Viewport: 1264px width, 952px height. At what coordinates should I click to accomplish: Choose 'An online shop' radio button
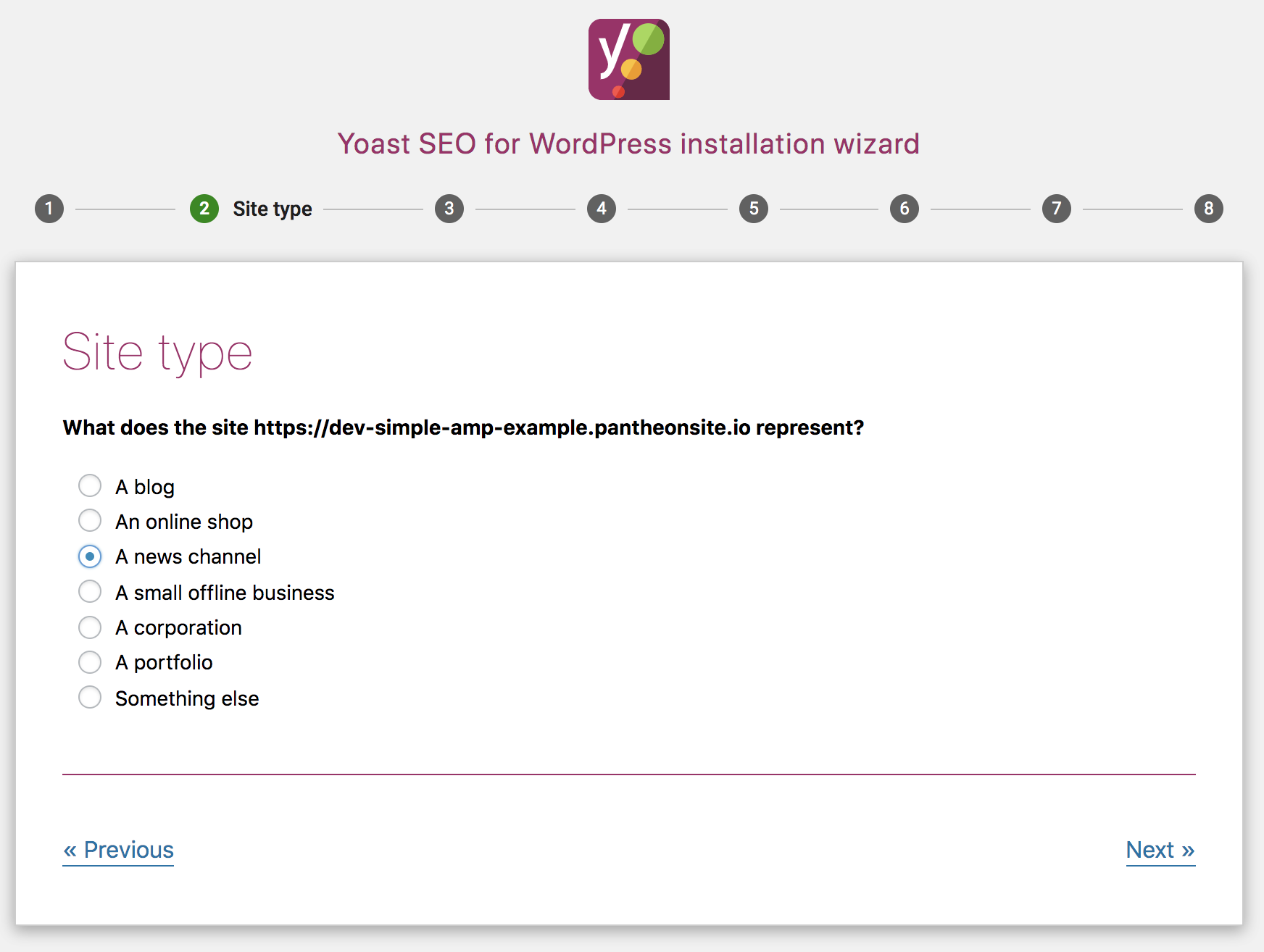click(x=90, y=520)
